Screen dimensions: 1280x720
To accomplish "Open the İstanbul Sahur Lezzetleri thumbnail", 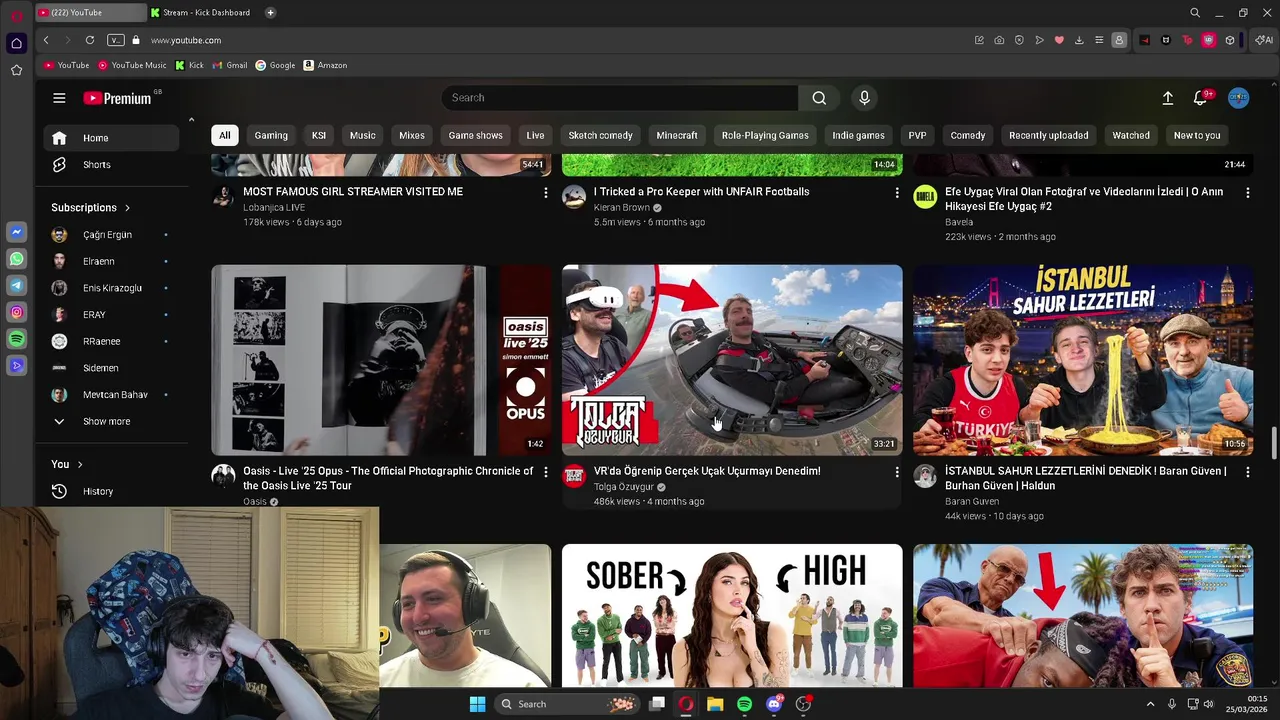I will pyautogui.click(x=1083, y=360).
